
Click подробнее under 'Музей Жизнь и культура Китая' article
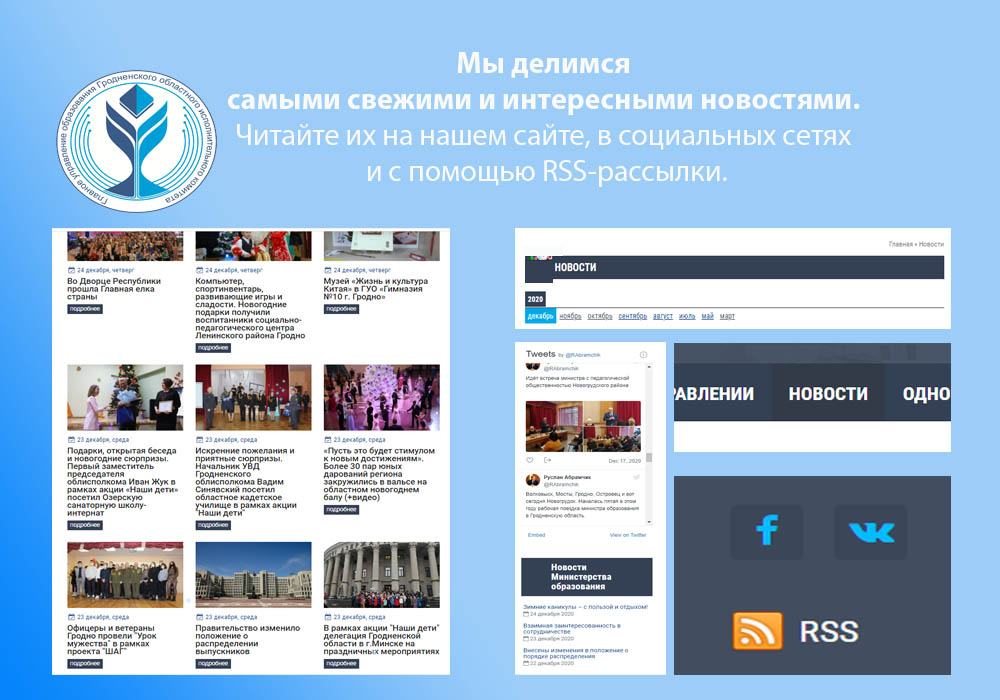(341, 309)
